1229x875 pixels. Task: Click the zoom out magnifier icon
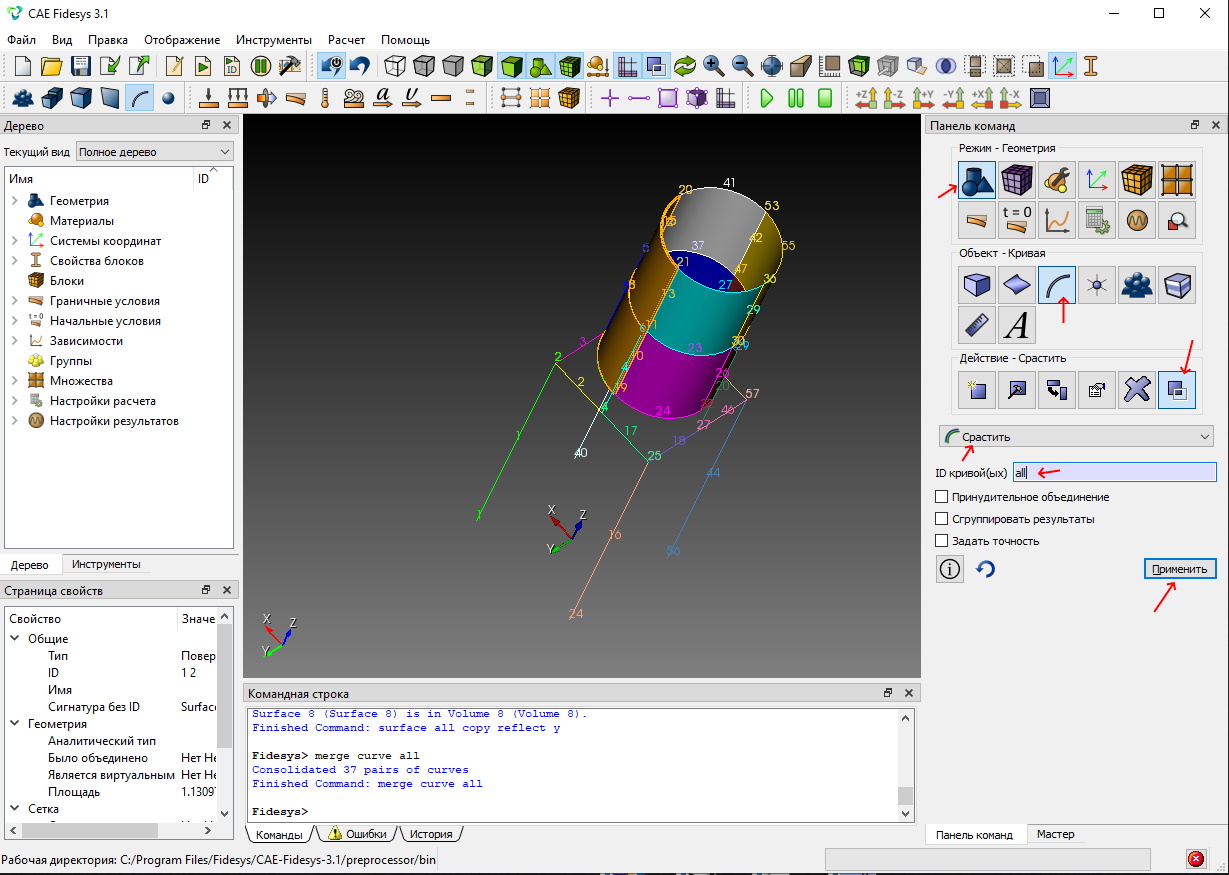743,67
